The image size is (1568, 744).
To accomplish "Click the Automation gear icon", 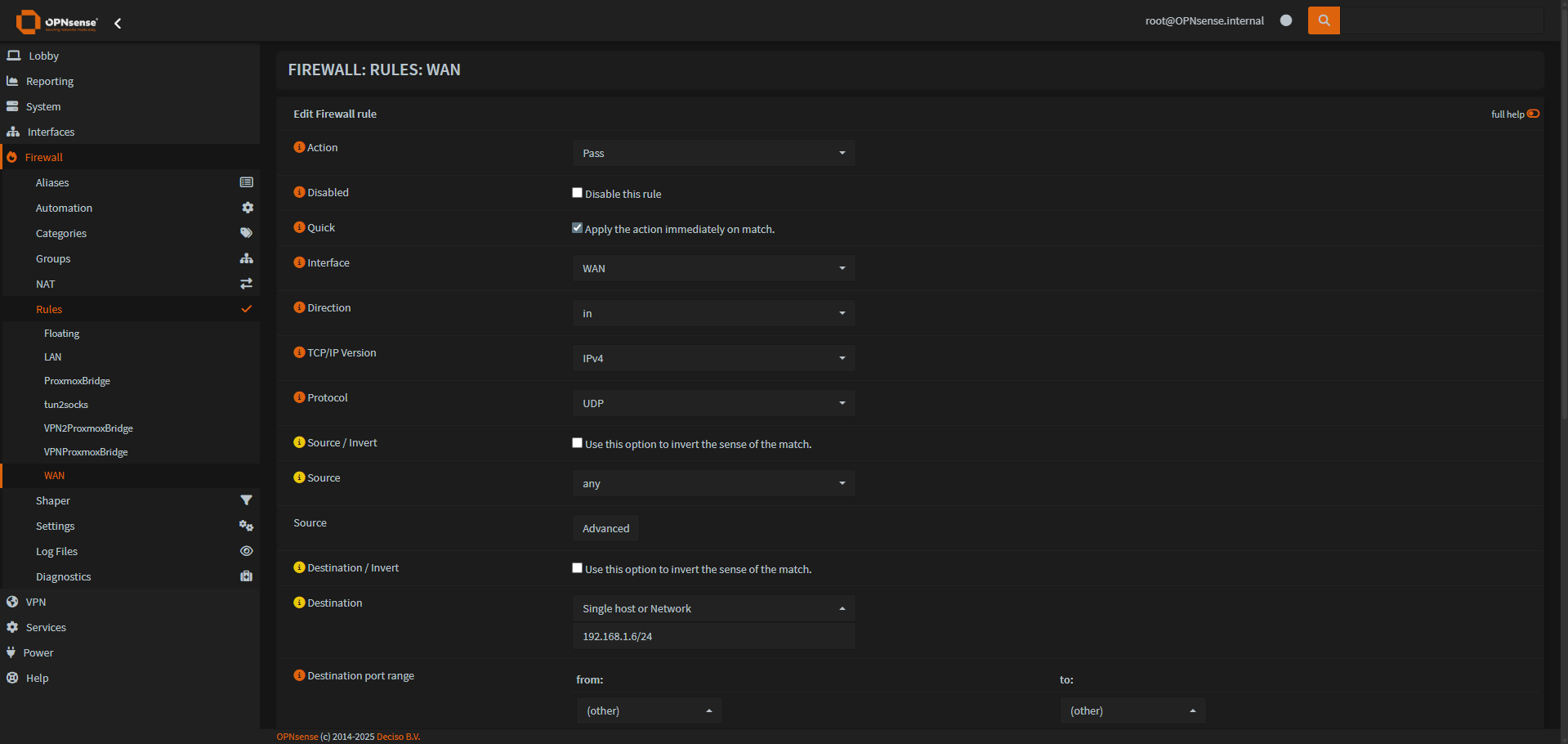I will pos(248,208).
